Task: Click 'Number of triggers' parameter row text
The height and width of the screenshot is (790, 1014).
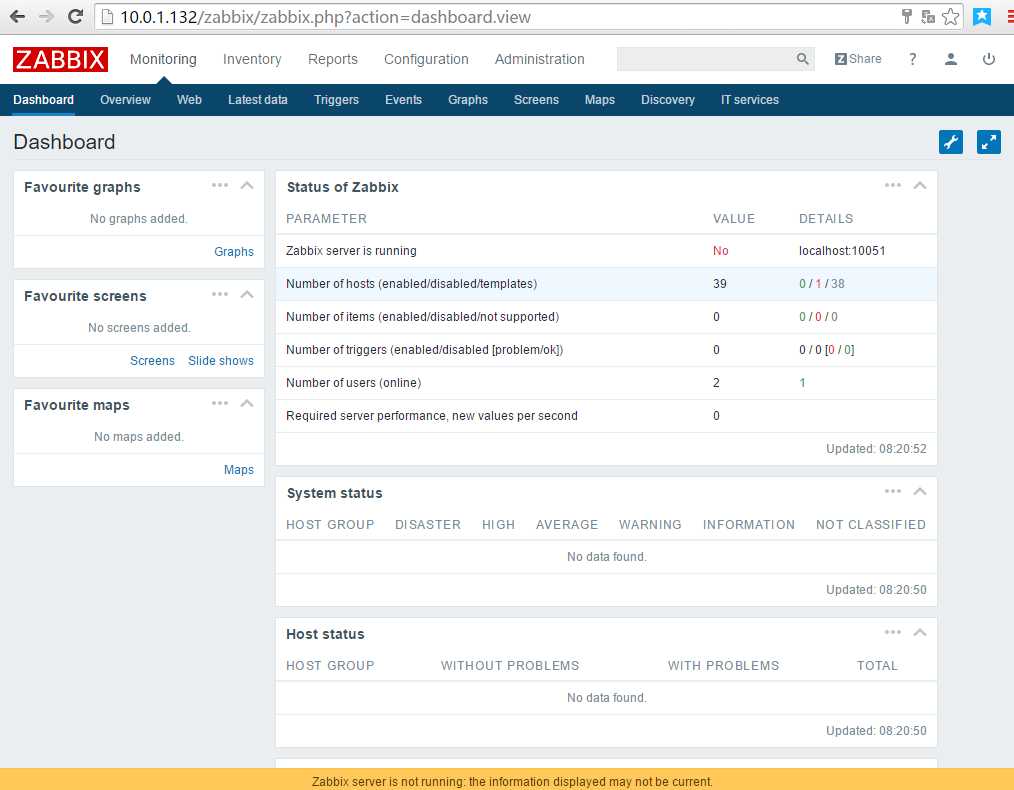Action: point(424,350)
